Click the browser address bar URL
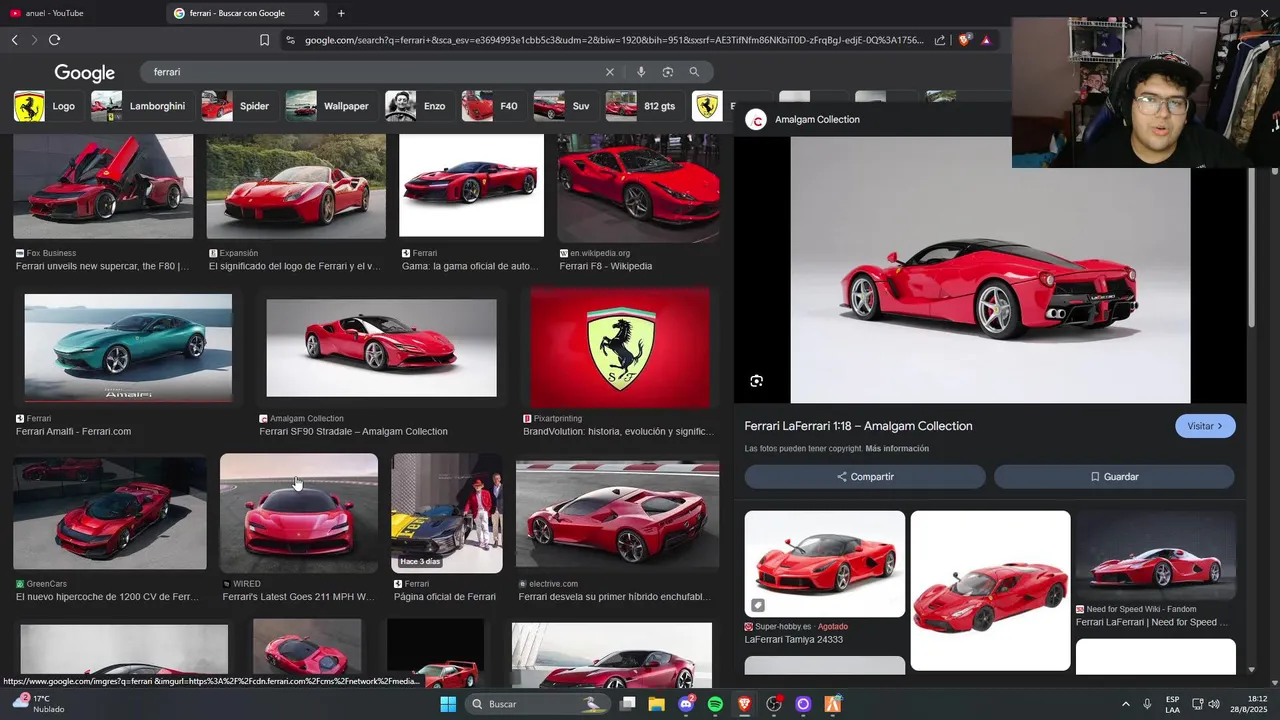 coord(614,40)
